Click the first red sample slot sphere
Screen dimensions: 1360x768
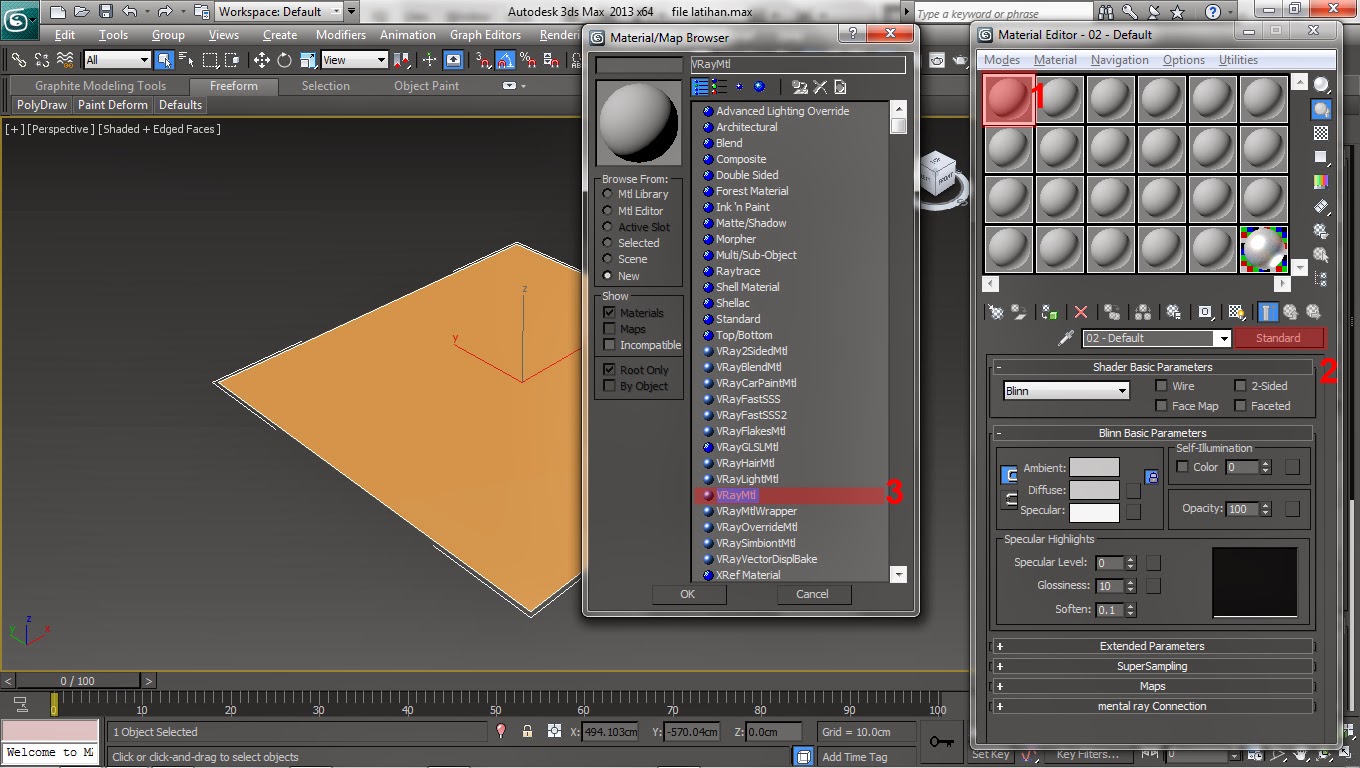(x=1009, y=100)
